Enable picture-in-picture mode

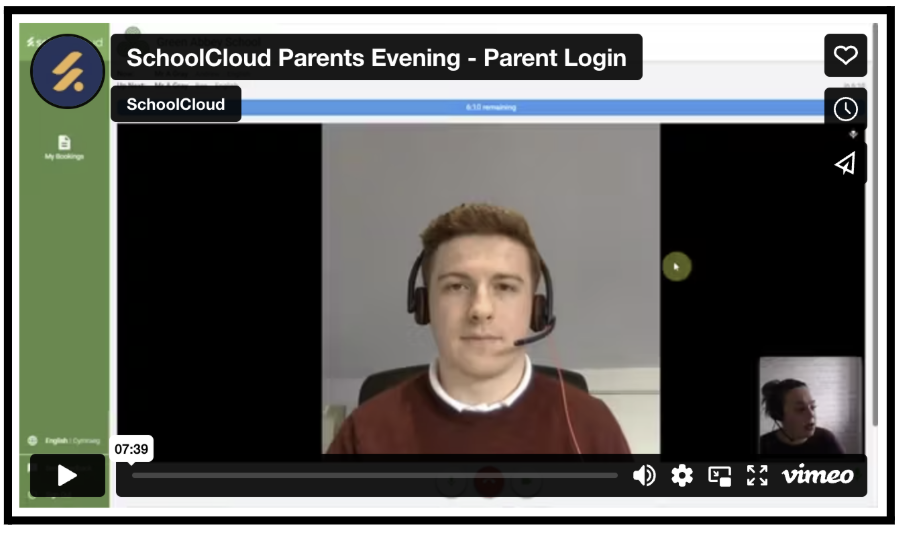coord(719,476)
